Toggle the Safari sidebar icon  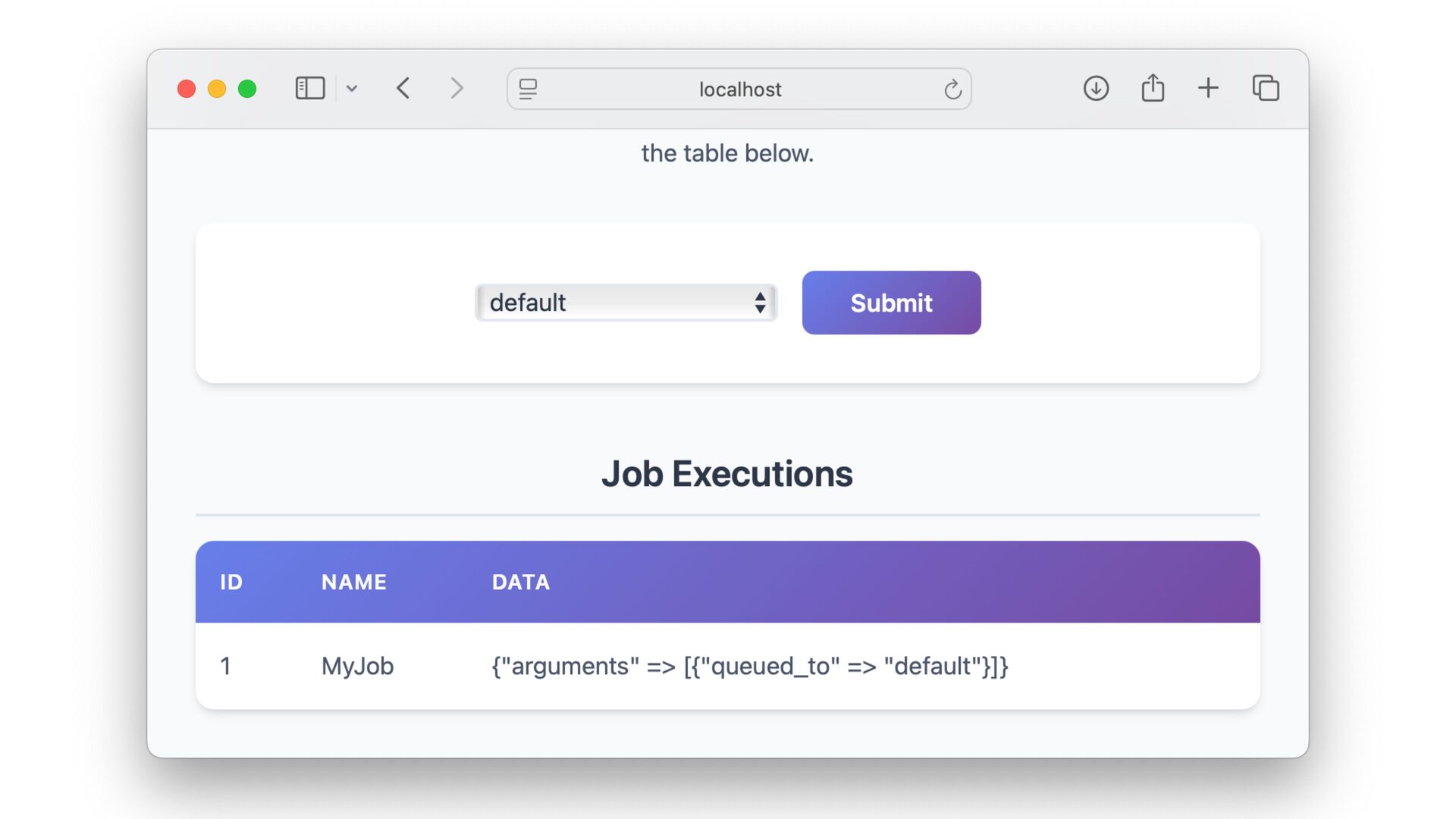pyautogui.click(x=309, y=88)
